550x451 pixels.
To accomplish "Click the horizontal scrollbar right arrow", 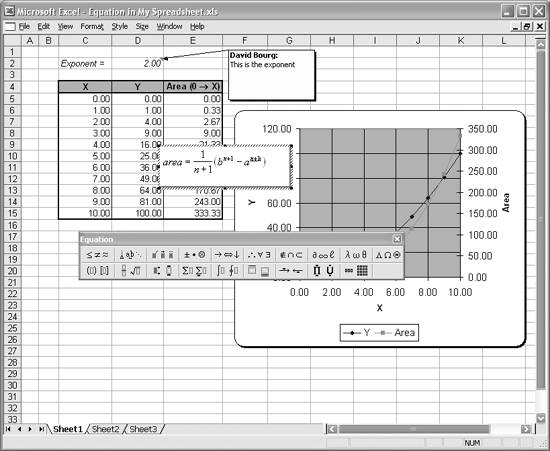I will (x=526, y=429).
